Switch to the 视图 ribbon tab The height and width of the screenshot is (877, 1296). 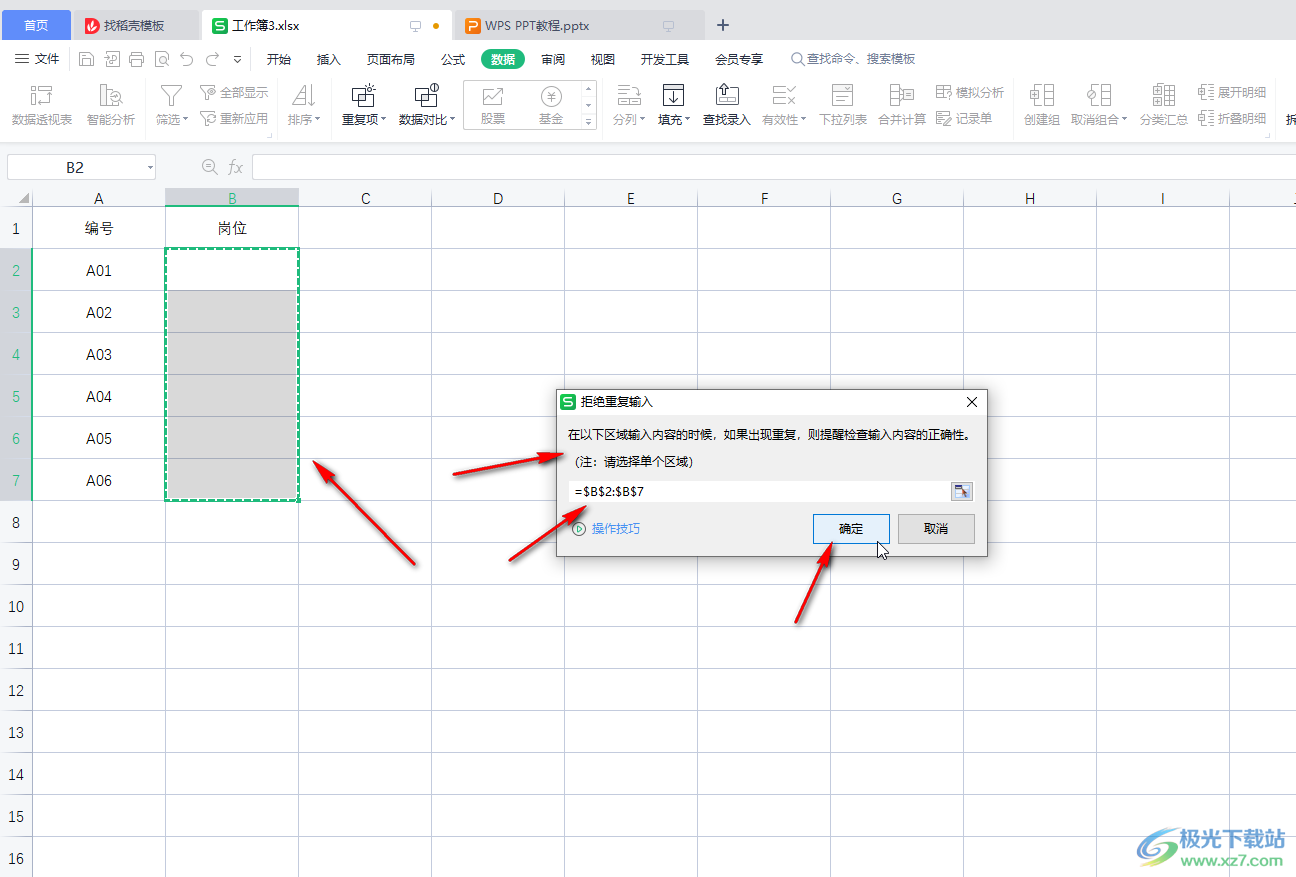[x=603, y=59]
